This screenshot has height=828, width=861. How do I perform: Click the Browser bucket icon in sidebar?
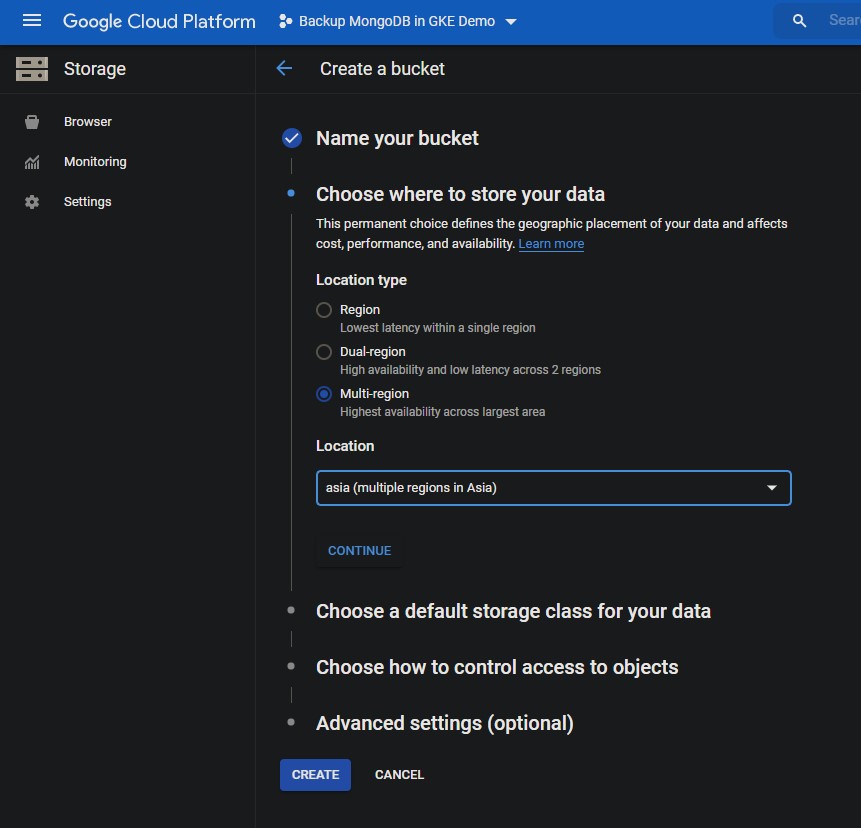pyautogui.click(x=32, y=122)
